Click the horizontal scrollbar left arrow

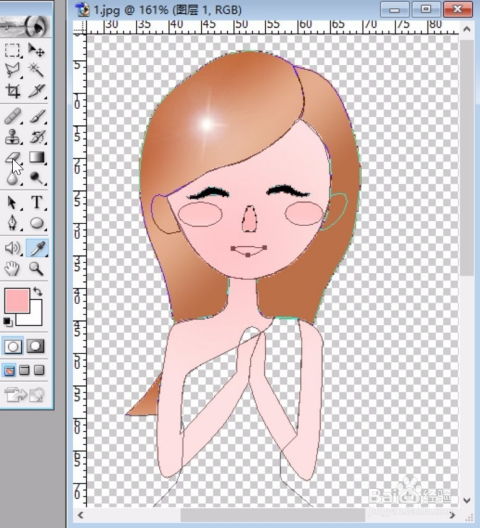[x=80, y=515]
